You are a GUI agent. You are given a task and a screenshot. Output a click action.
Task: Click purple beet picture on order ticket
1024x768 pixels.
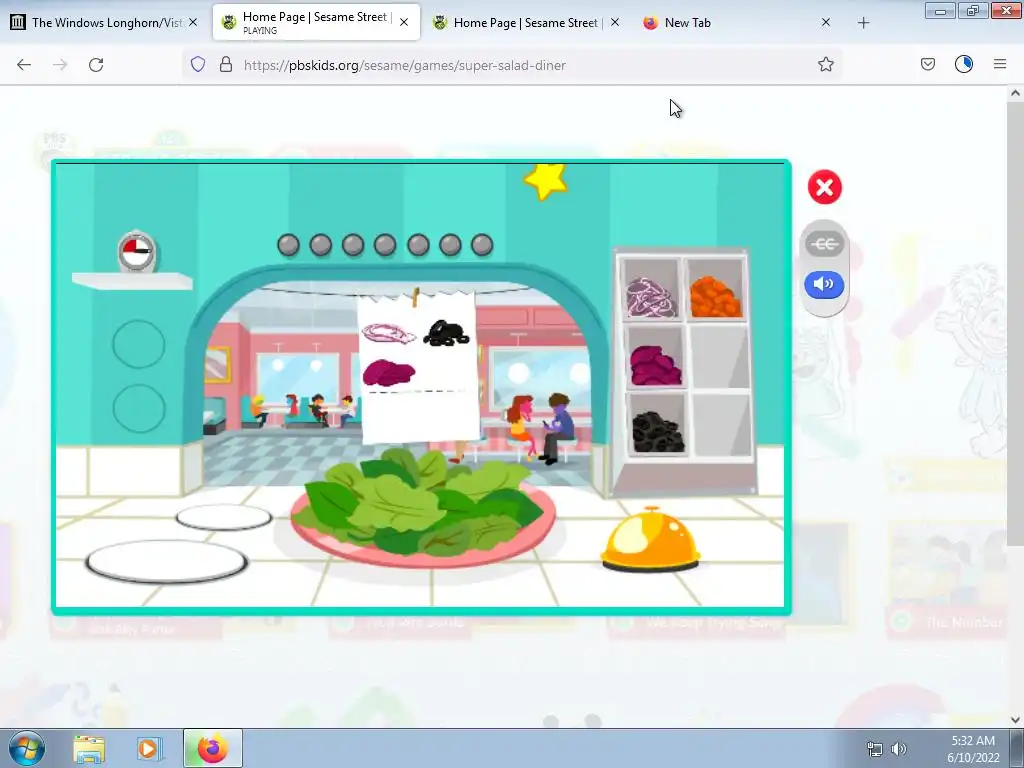click(389, 372)
